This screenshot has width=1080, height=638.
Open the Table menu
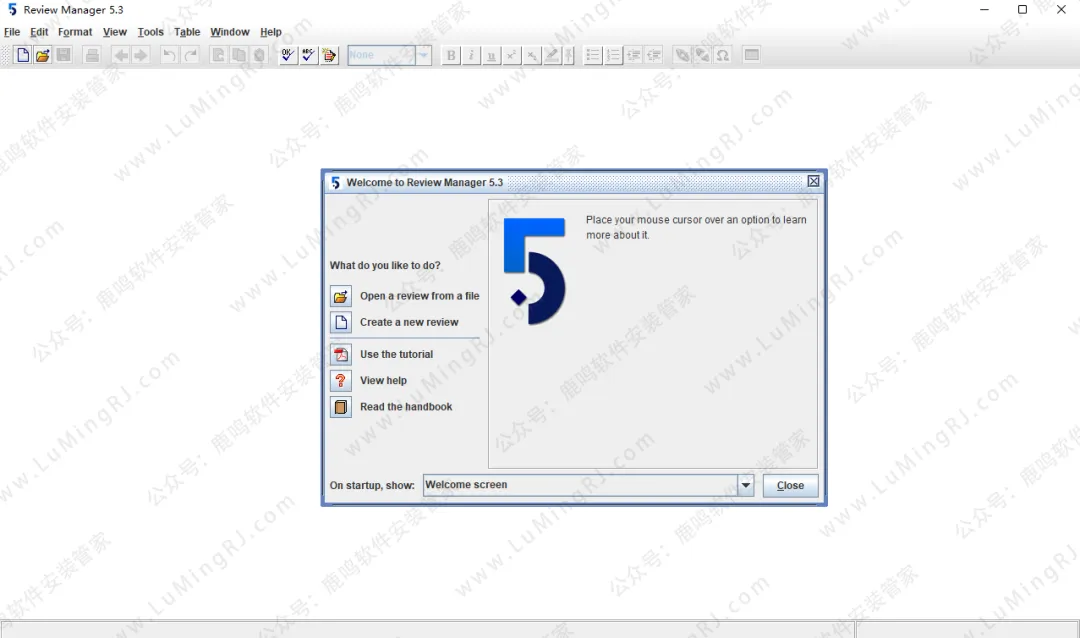(187, 32)
